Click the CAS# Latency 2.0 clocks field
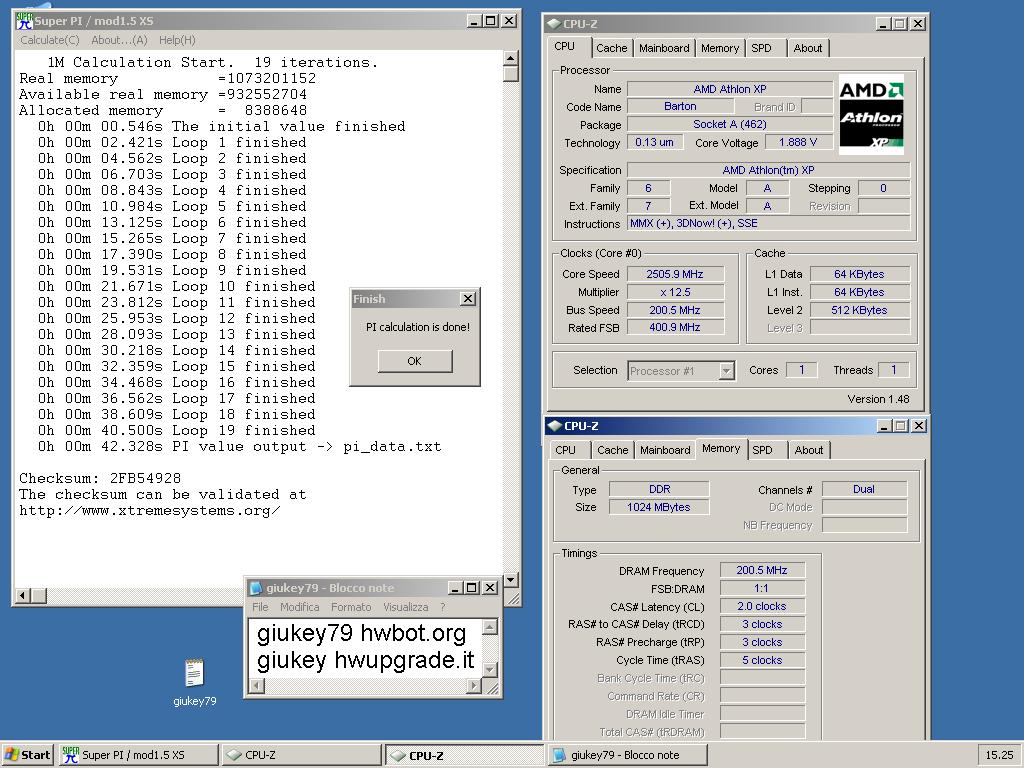 click(x=762, y=606)
